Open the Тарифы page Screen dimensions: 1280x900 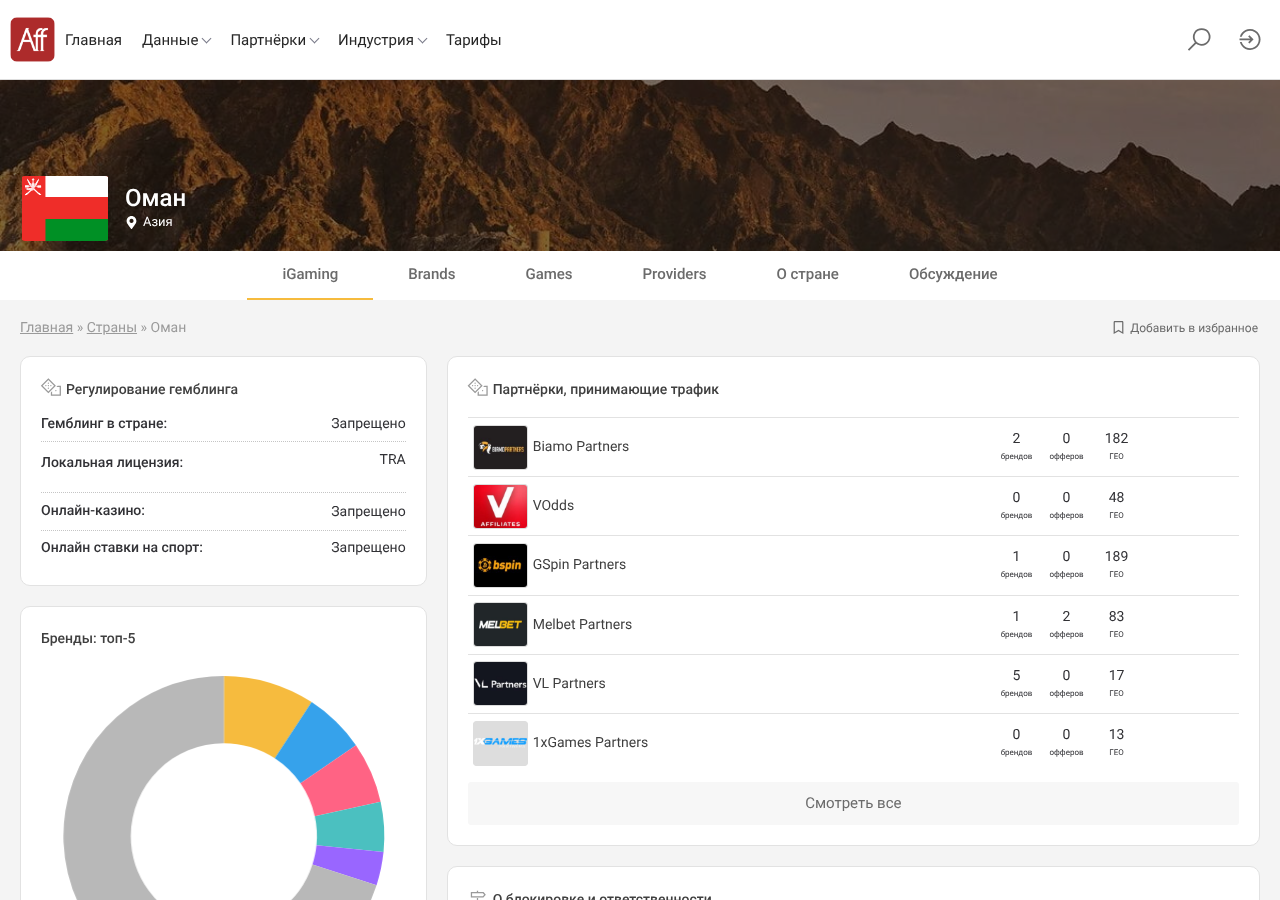[474, 40]
